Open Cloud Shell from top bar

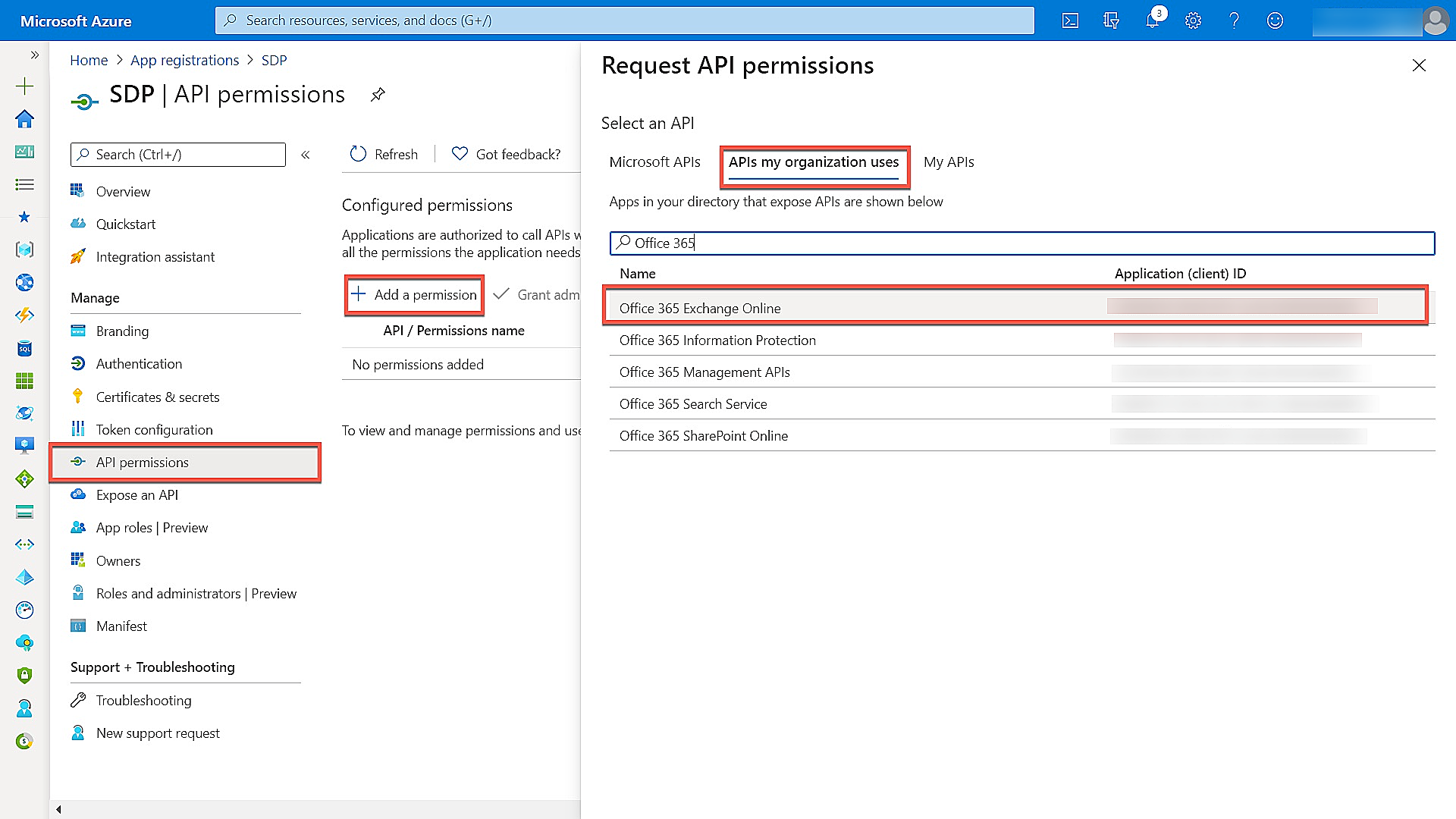click(1070, 20)
